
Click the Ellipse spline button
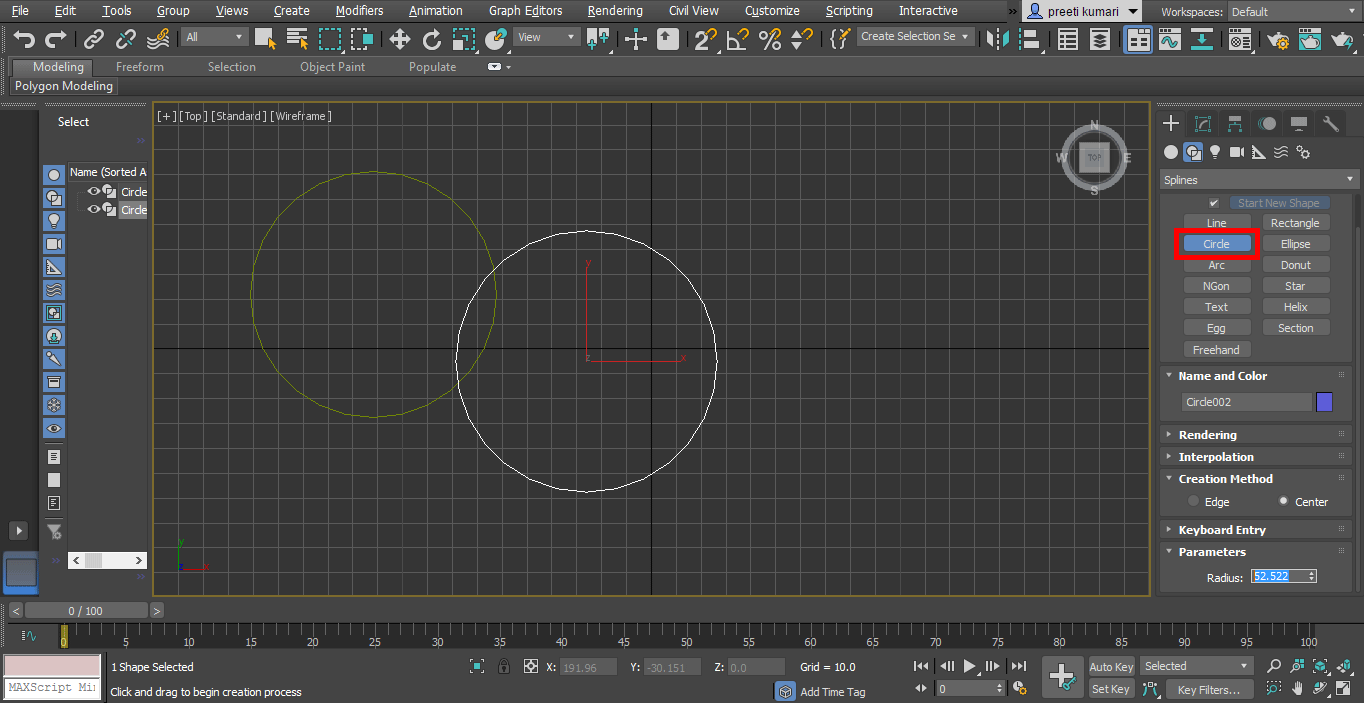click(x=1295, y=243)
